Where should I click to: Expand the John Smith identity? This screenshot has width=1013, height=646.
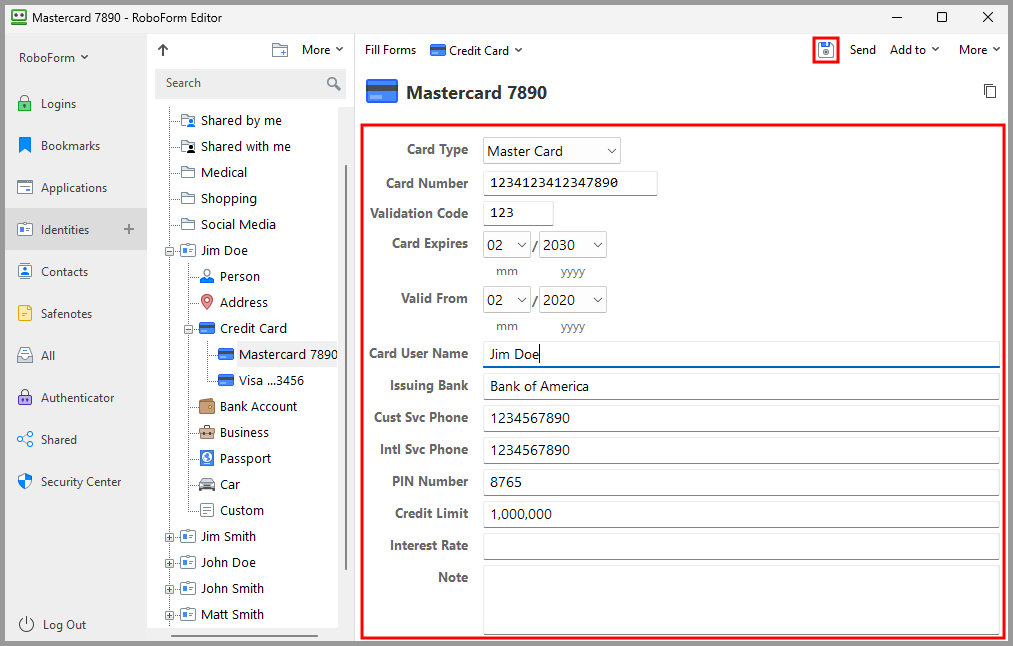click(169, 589)
